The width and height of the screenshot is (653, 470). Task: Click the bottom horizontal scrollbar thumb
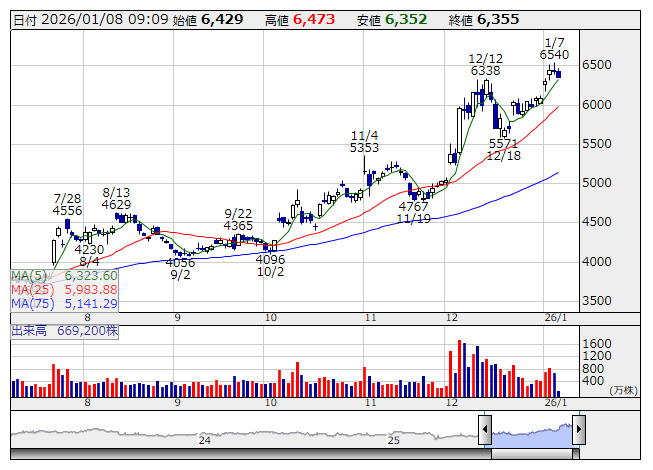531,455
